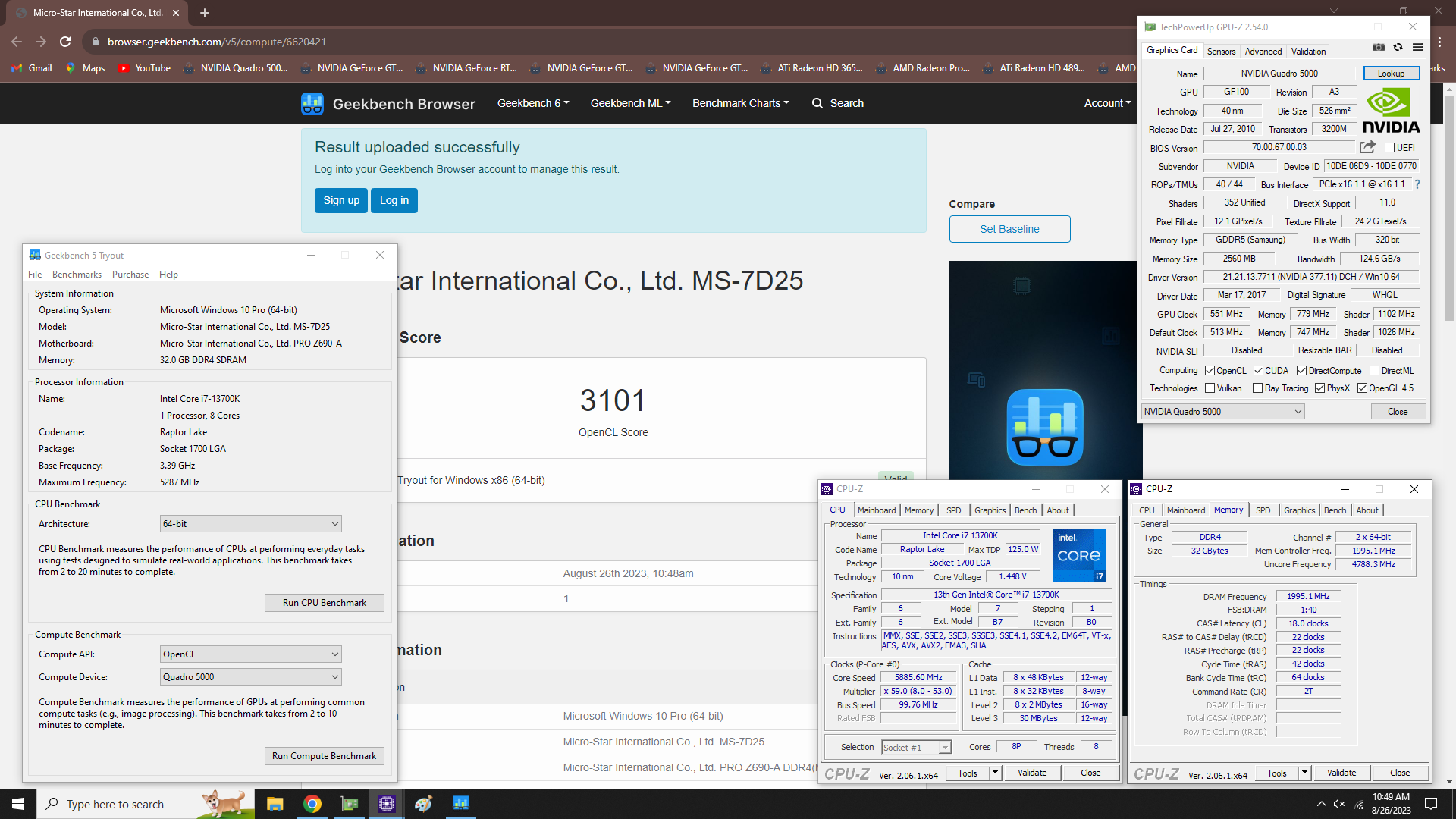
Task: Click the Chrome taskbar icon
Action: (312, 804)
